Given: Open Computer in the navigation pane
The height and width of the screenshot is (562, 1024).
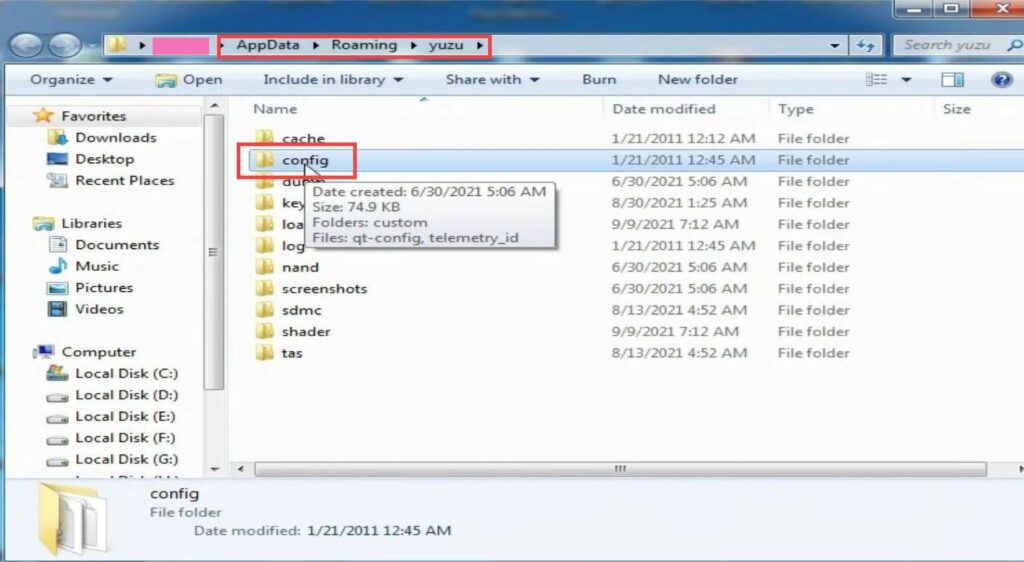Looking at the screenshot, I should pyautogui.click(x=99, y=352).
